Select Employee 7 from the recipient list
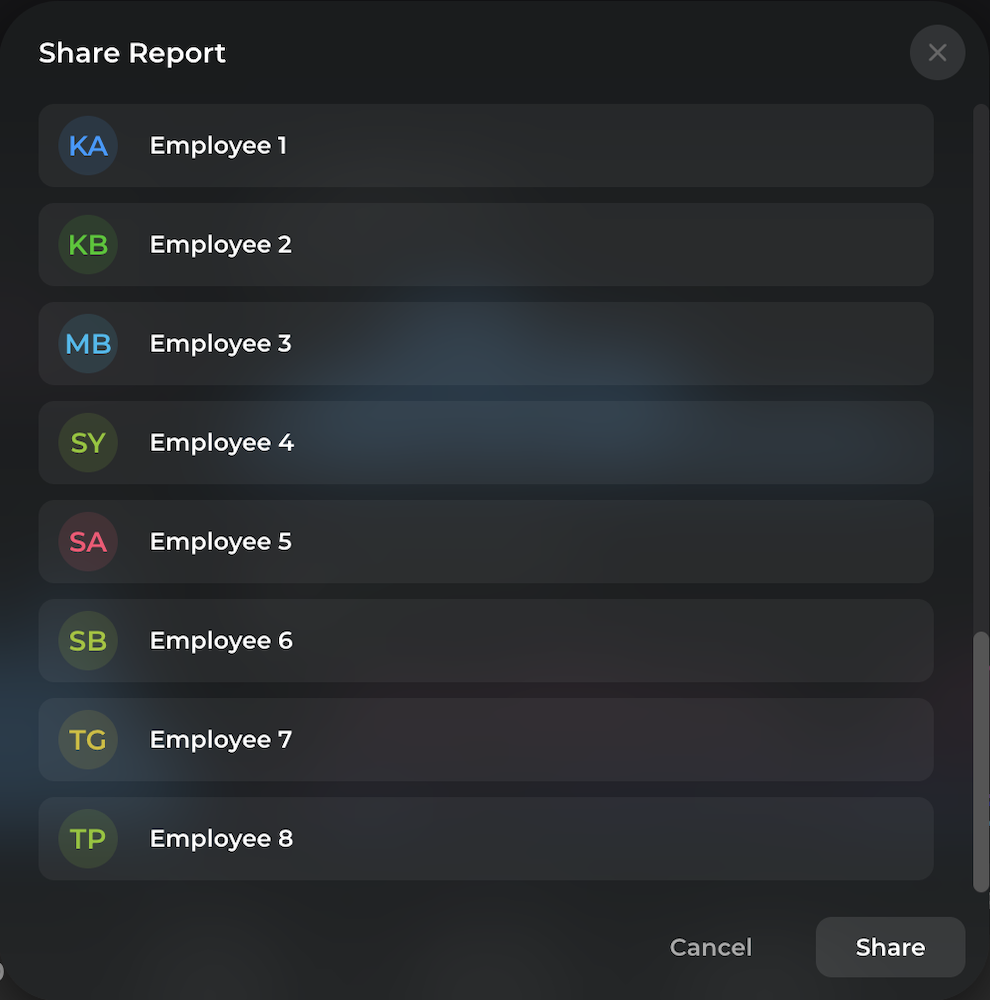The image size is (990, 1000). pos(485,739)
